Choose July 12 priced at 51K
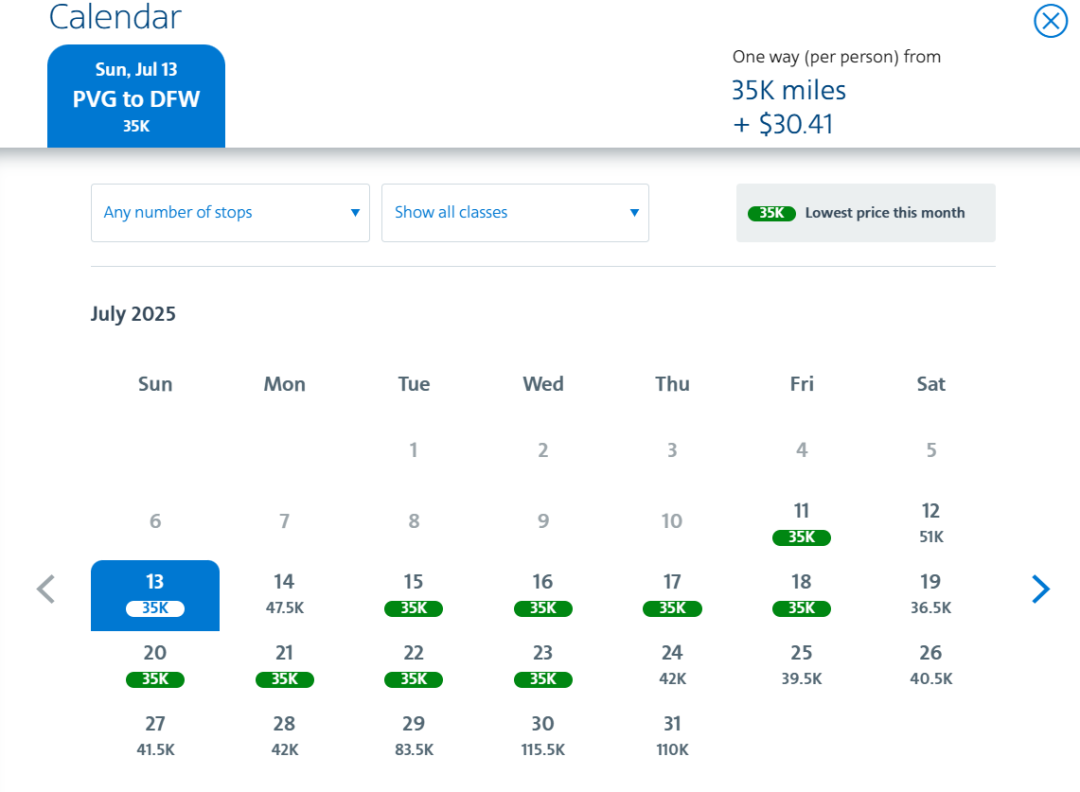The height and width of the screenshot is (792, 1080). tap(930, 523)
